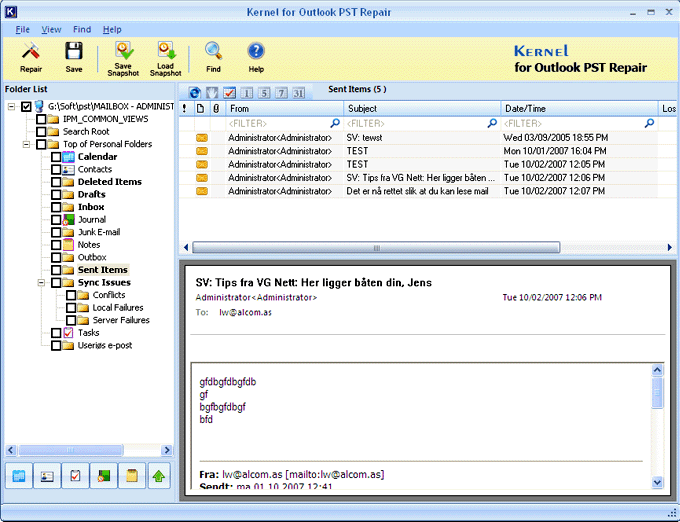Click search icon in From filter

pos(335,123)
